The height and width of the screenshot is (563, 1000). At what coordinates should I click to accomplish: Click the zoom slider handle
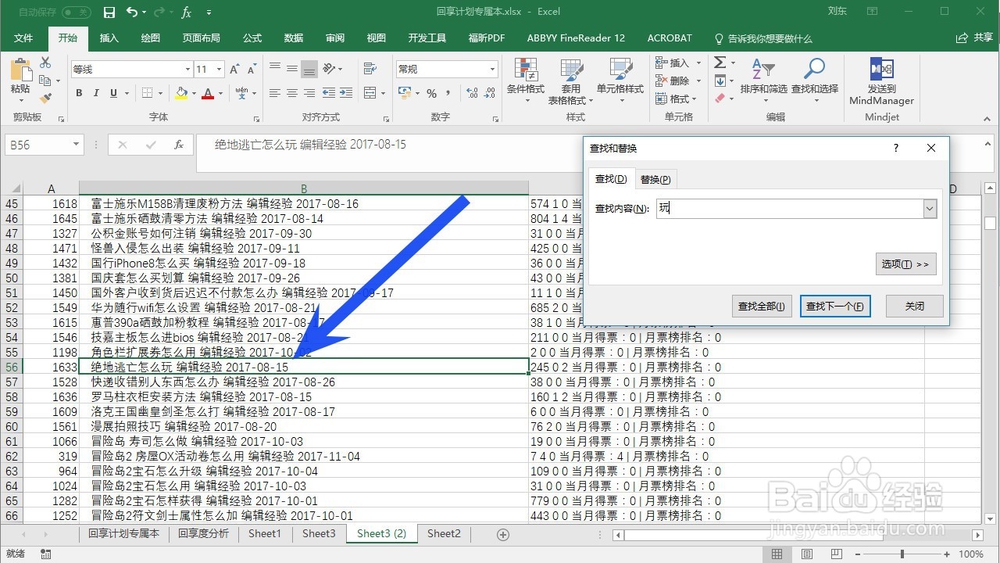click(x=902, y=554)
